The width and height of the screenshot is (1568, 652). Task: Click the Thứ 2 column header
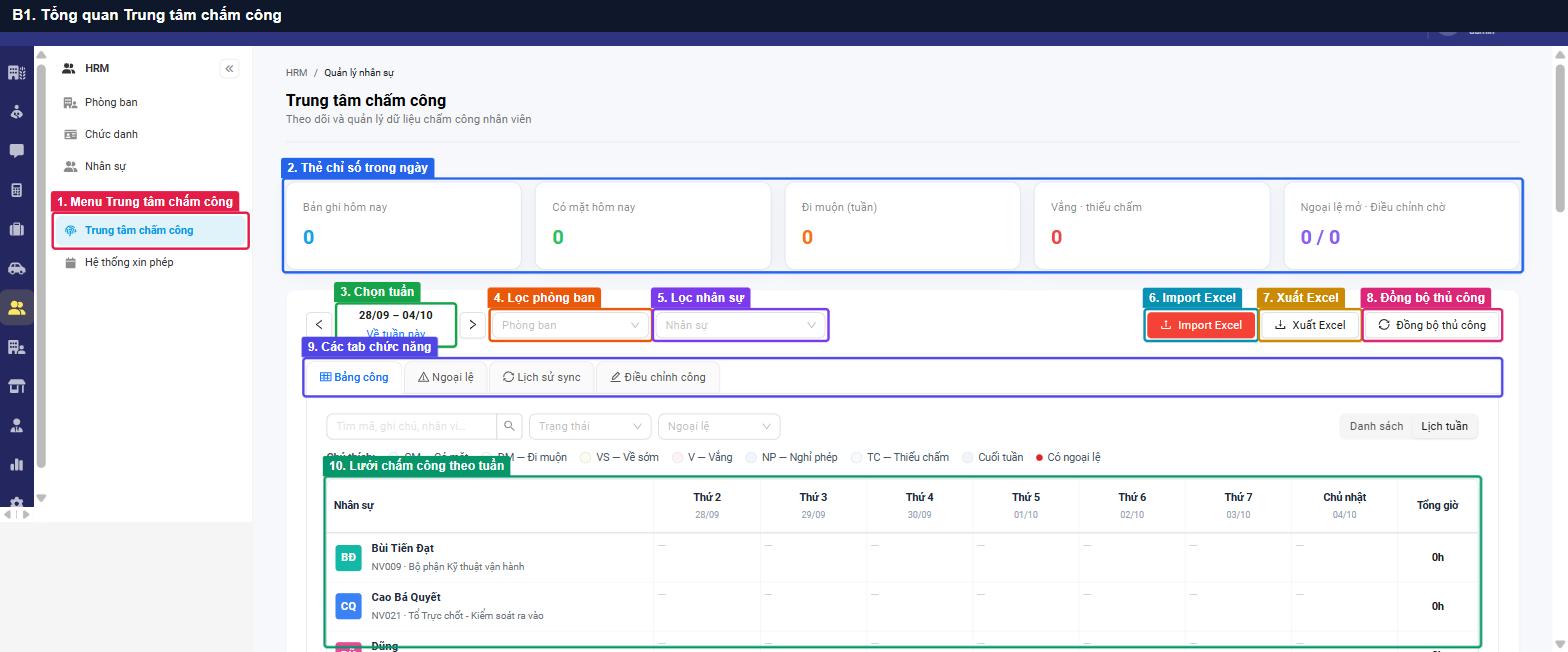(707, 505)
